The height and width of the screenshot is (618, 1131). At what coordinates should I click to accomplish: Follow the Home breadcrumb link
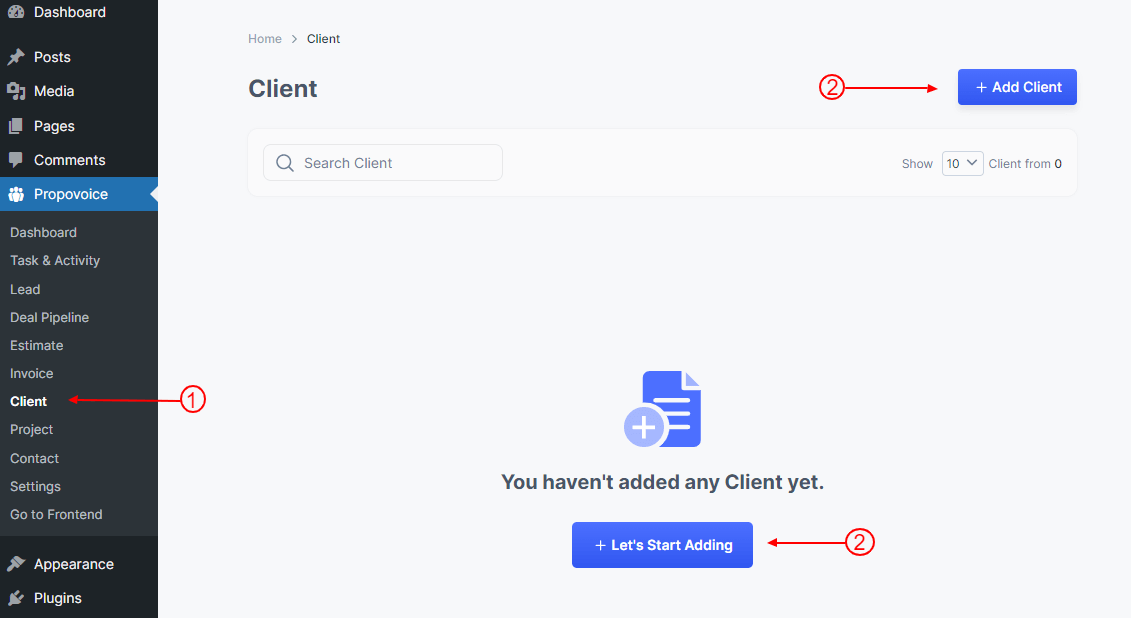(265, 39)
